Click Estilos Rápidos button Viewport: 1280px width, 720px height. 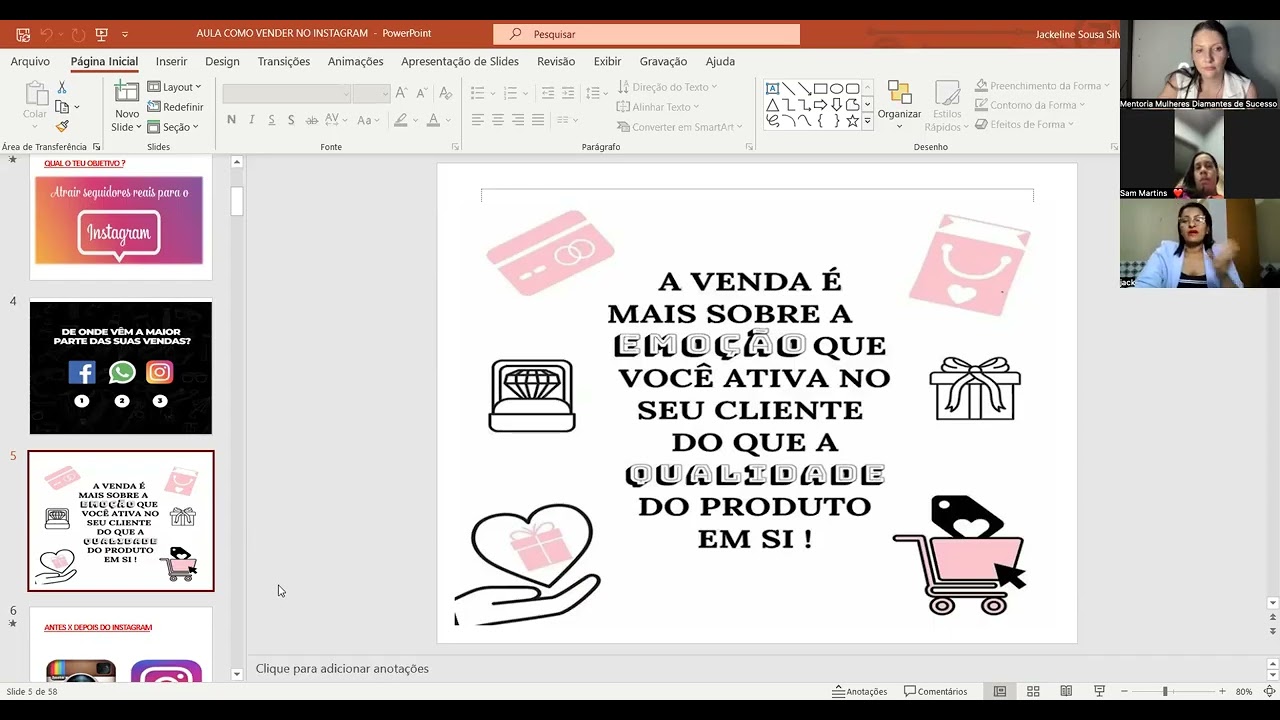click(x=946, y=105)
